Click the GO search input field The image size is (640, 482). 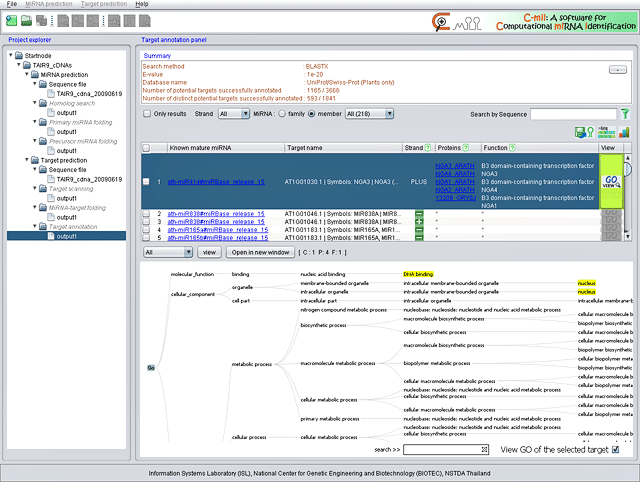446,449
